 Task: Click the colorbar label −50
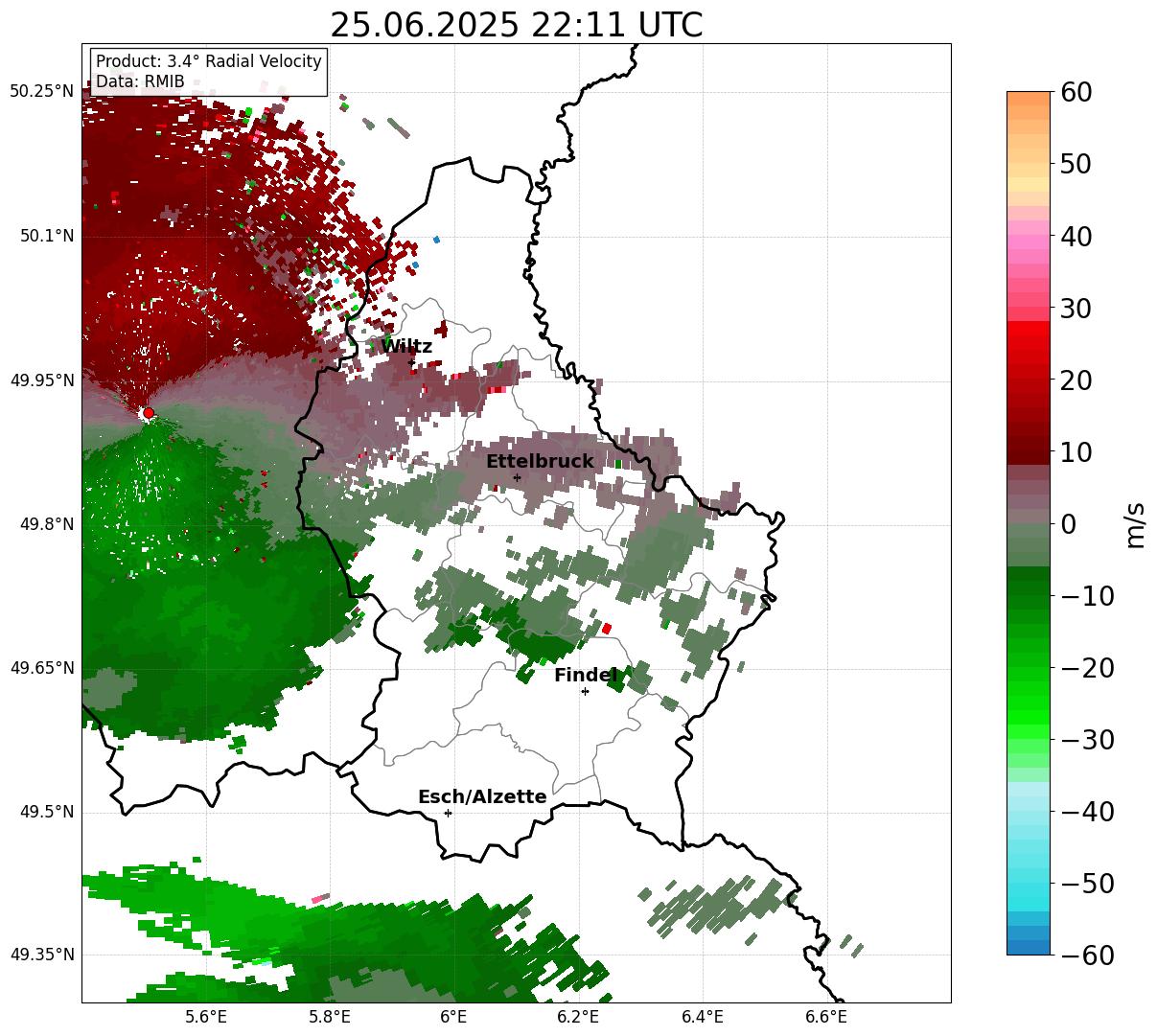[1088, 883]
